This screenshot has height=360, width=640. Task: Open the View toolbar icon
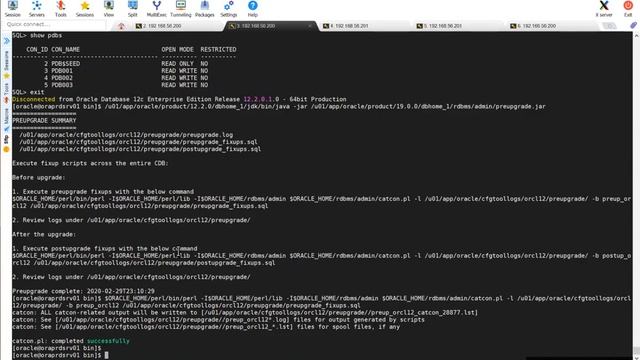click(x=109, y=9)
